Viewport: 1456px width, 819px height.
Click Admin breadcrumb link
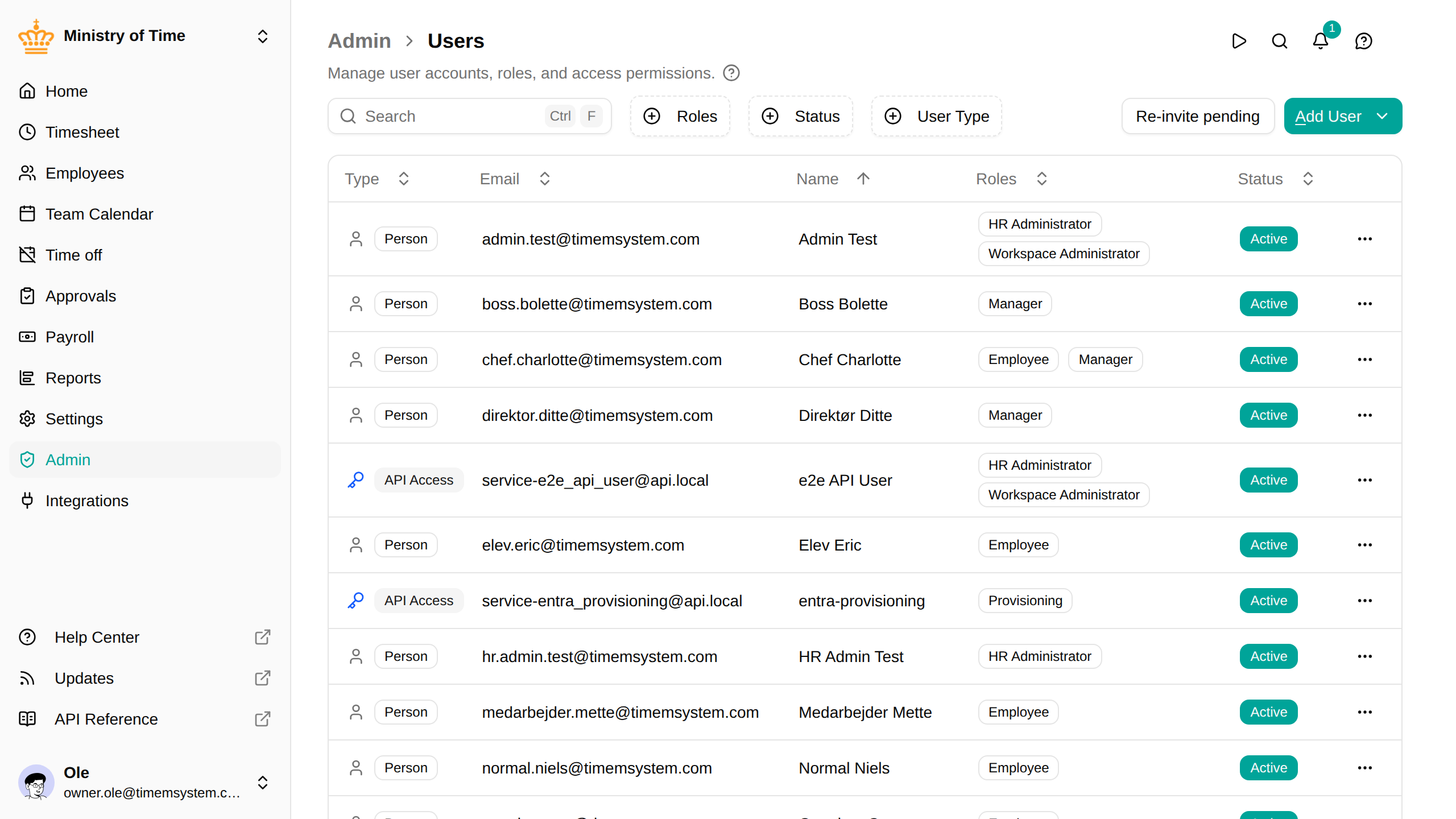click(359, 41)
